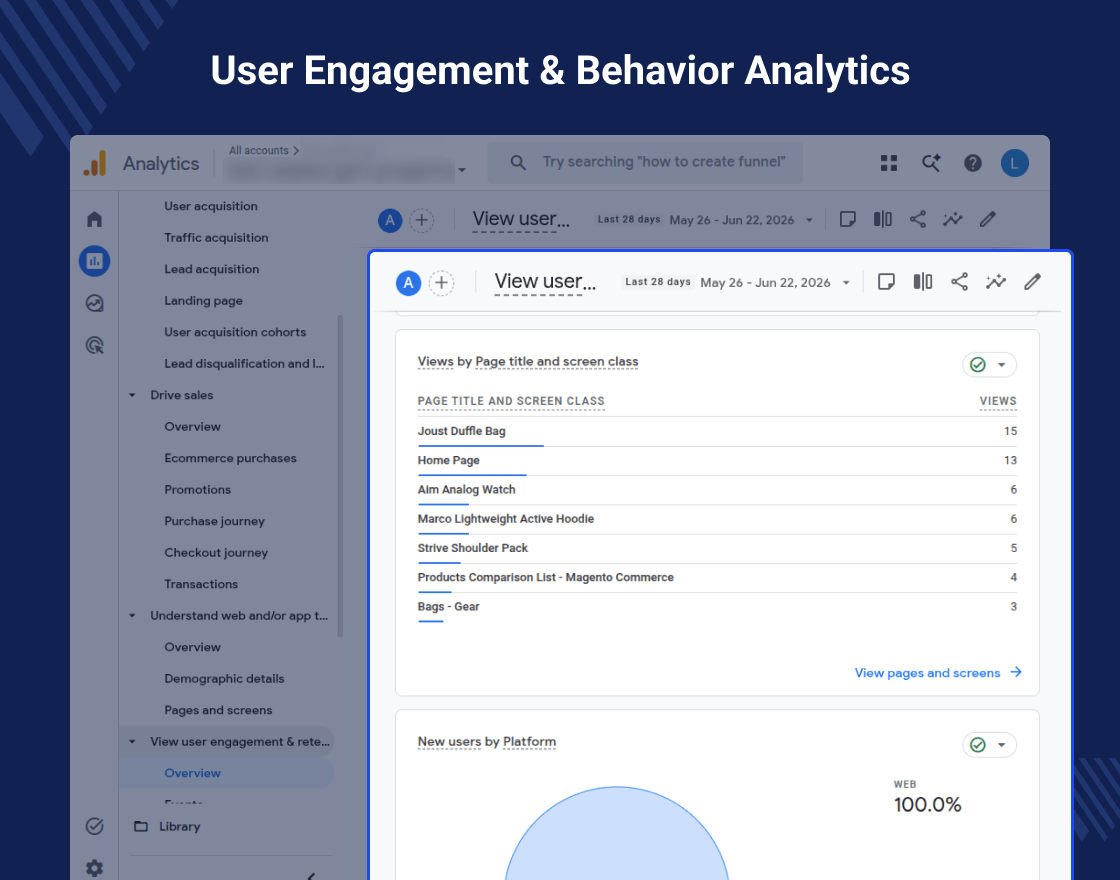Open Insights sparkline icon in foreground toolbar
Image resolution: width=1120 pixels, height=880 pixels.
point(996,281)
